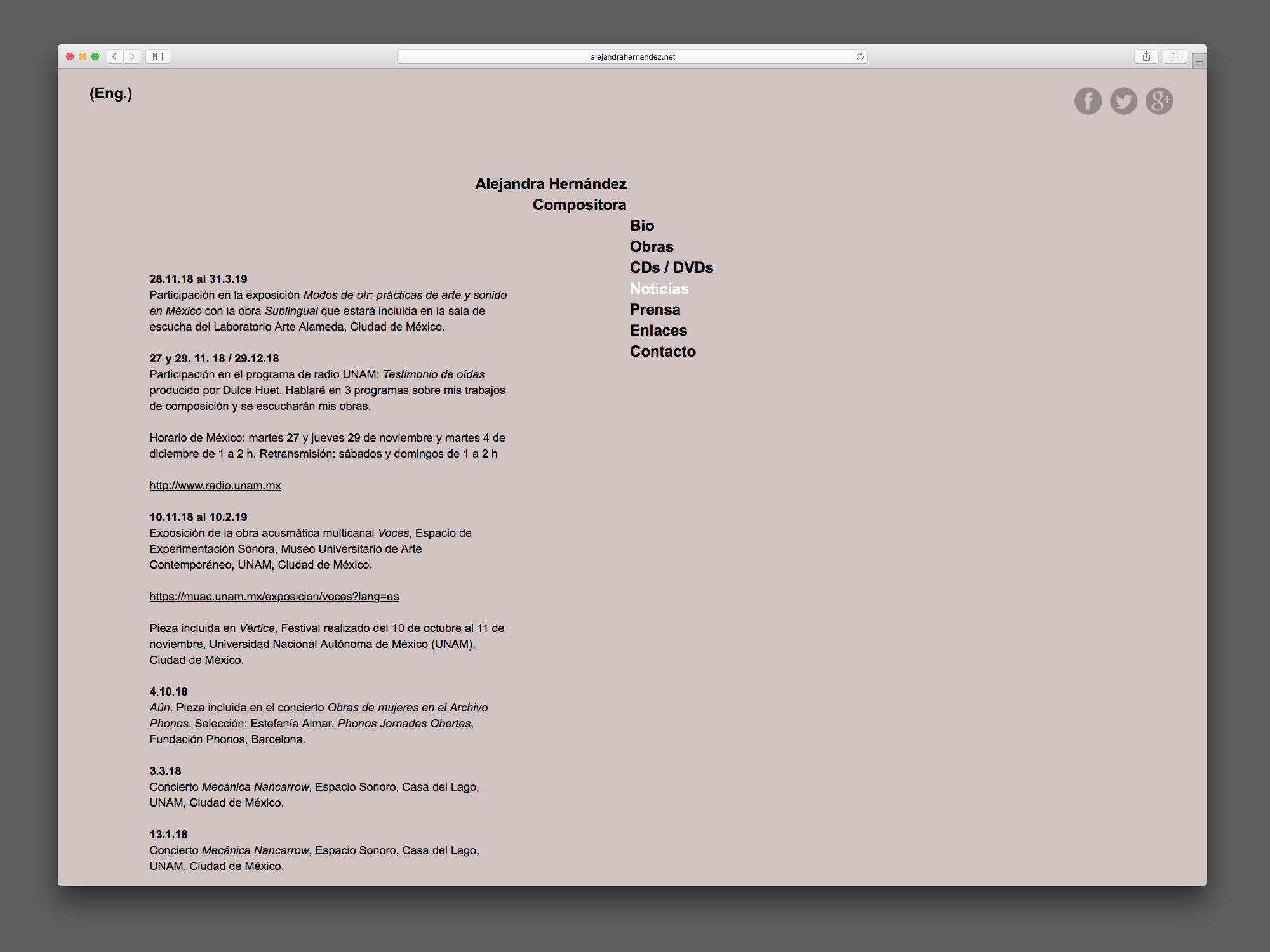
Task: Go back with the browser back arrow
Action: click(115, 56)
